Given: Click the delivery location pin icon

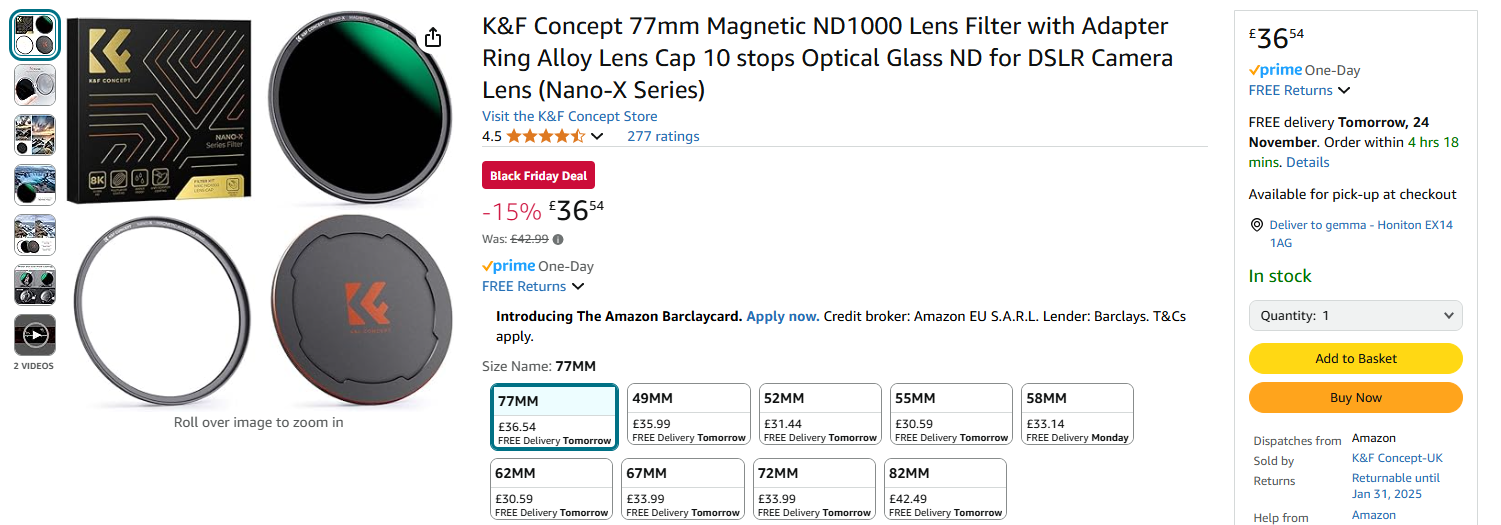Looking at the screenshot, I should (x=1256, y=225).
